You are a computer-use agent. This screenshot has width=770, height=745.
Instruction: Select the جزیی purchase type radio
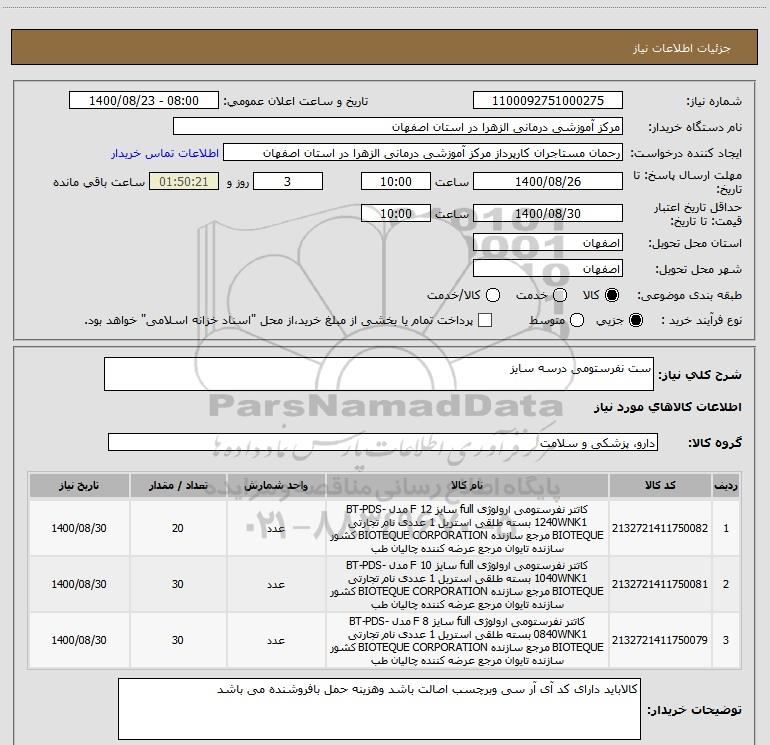pyautogui.click(x=635, y=320)
